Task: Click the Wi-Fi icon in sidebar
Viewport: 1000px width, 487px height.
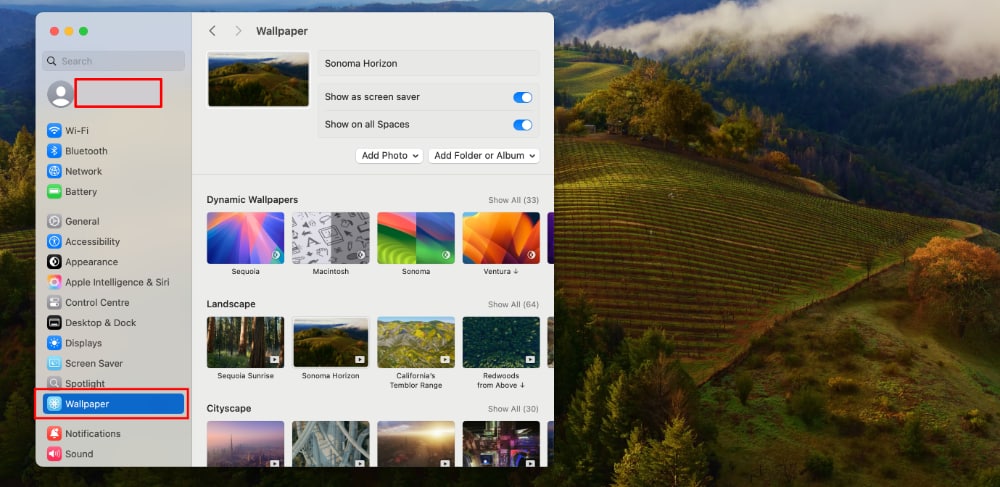Action: click(54, 131)
